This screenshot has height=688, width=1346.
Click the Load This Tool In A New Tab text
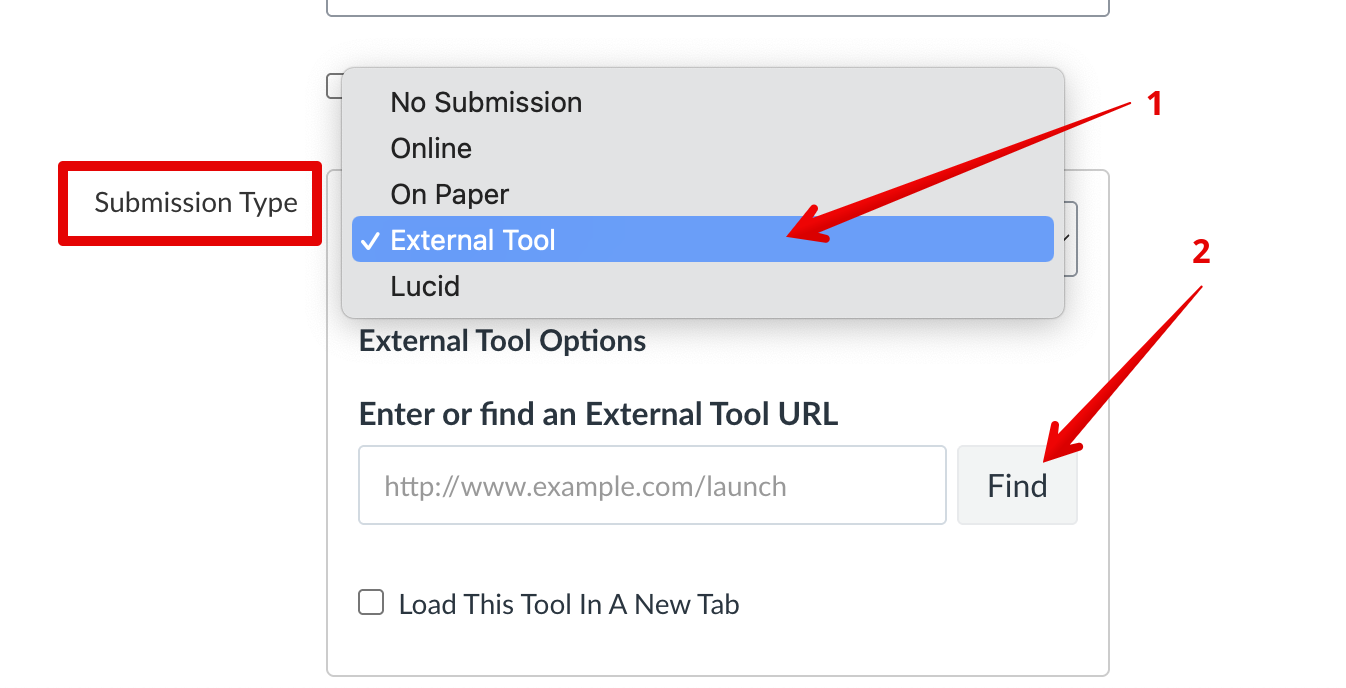coord(568,604)
